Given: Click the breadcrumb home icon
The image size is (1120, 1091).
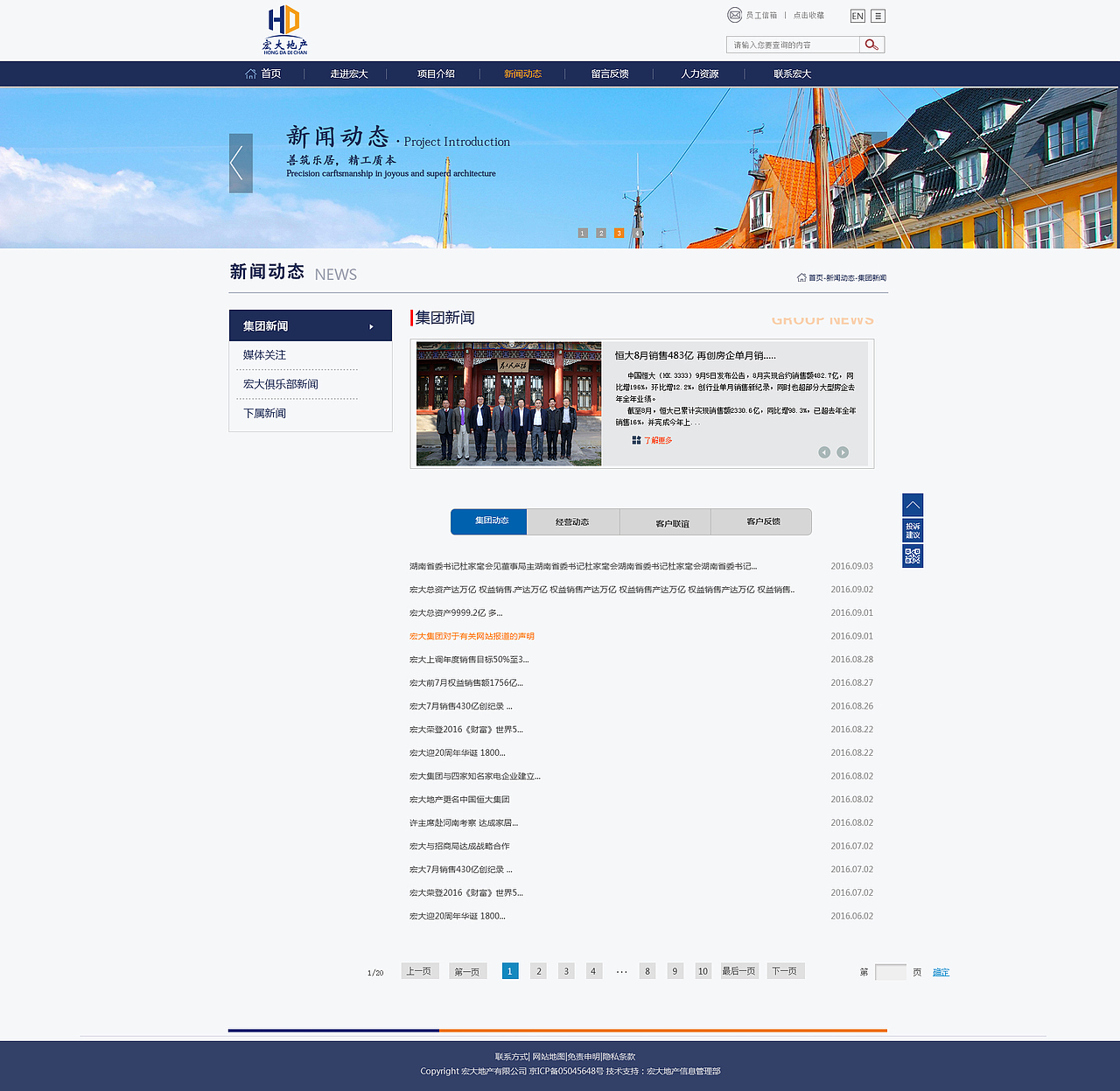Looking at the screenshot, I should pos(801,277).
